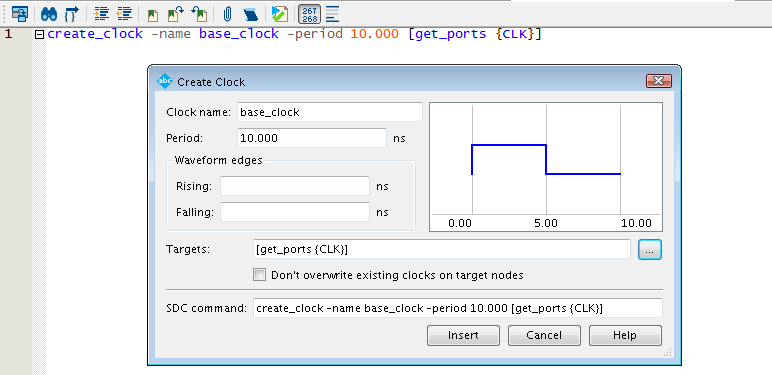Click the SDC command text field
The image size is (772, 375).
pyautogui.click(x=458, y=308)
